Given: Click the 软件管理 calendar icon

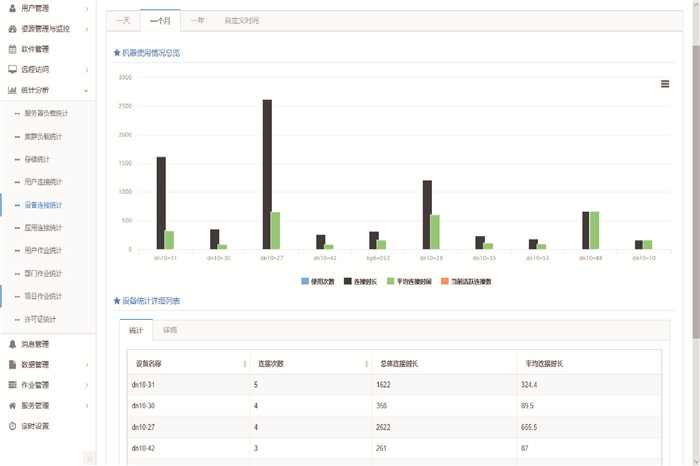Looking at the screenshot, I should [x=12, y=49].
